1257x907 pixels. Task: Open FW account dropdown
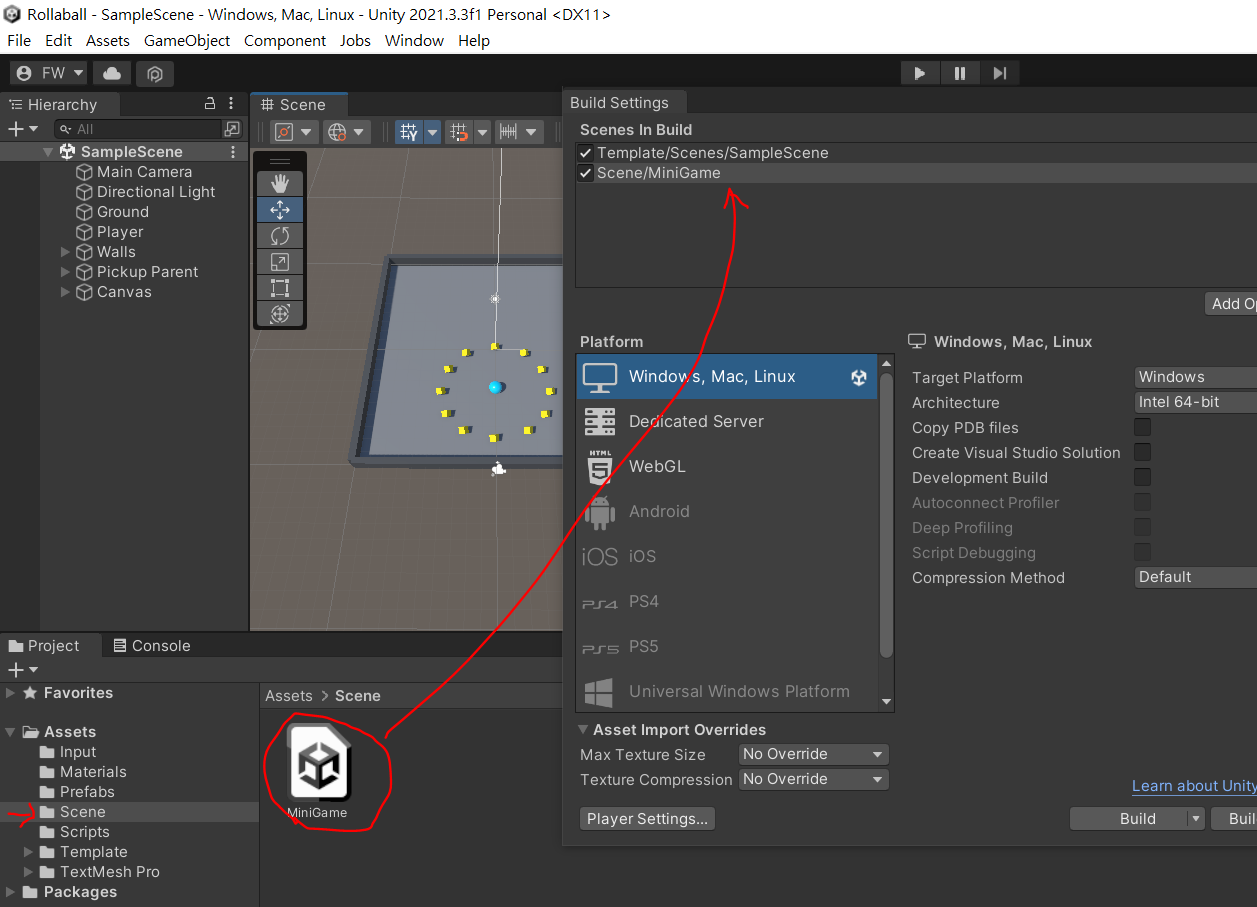pyautogui.click(x=49, y=73)
